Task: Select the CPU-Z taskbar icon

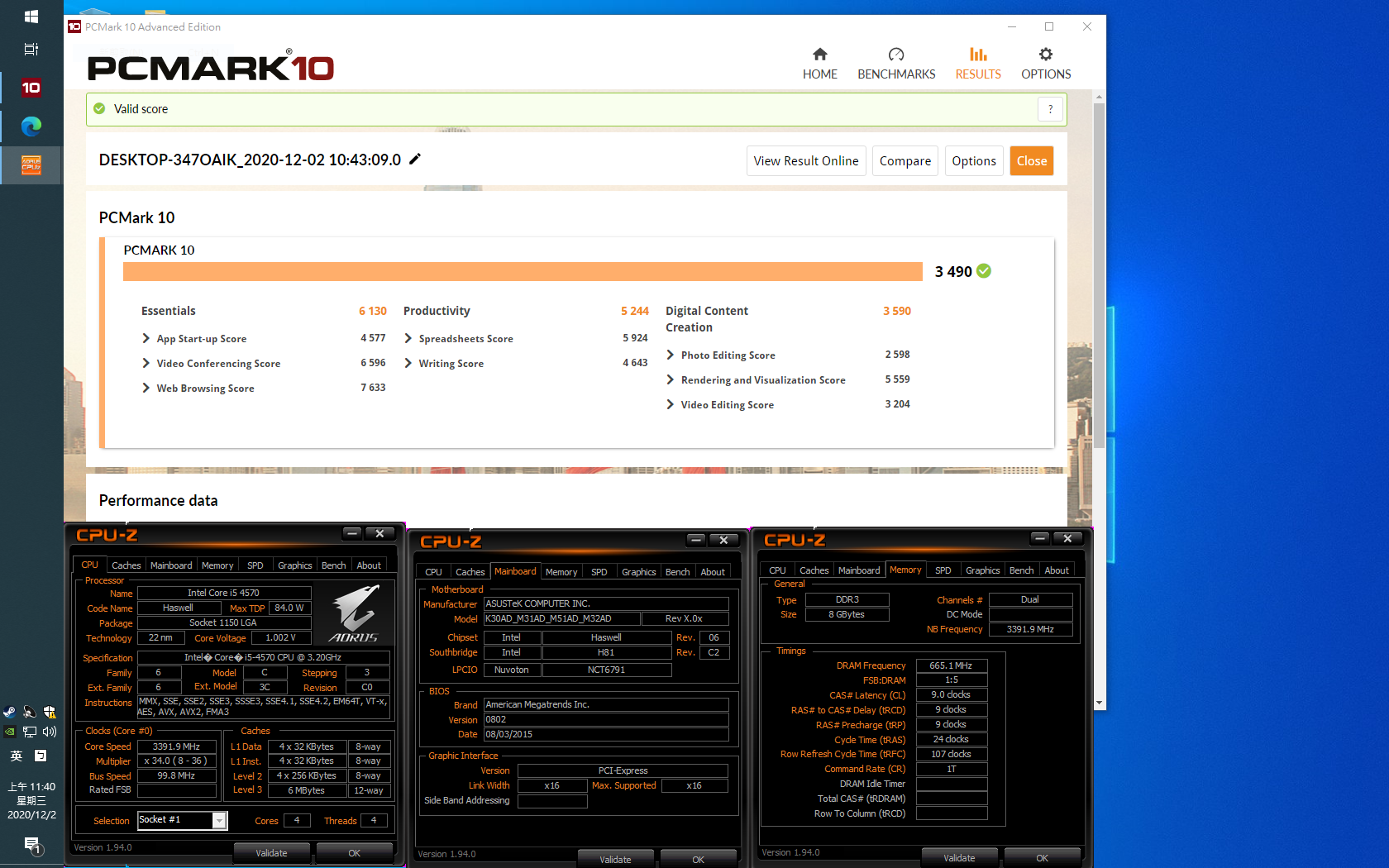Action: (31, 165)
